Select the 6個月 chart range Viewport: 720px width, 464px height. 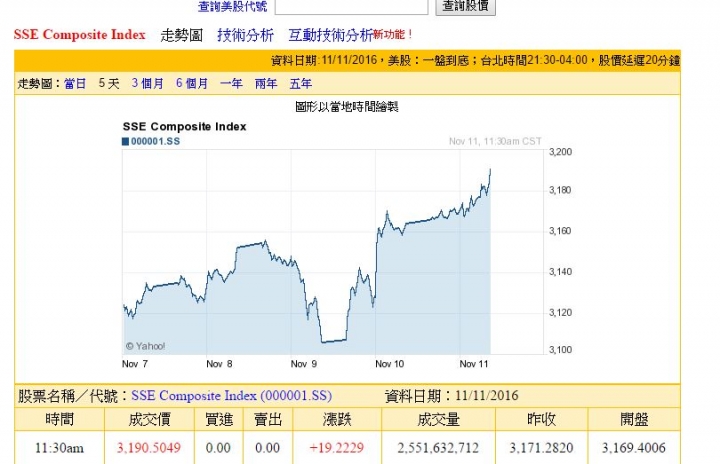click(192, 84)
